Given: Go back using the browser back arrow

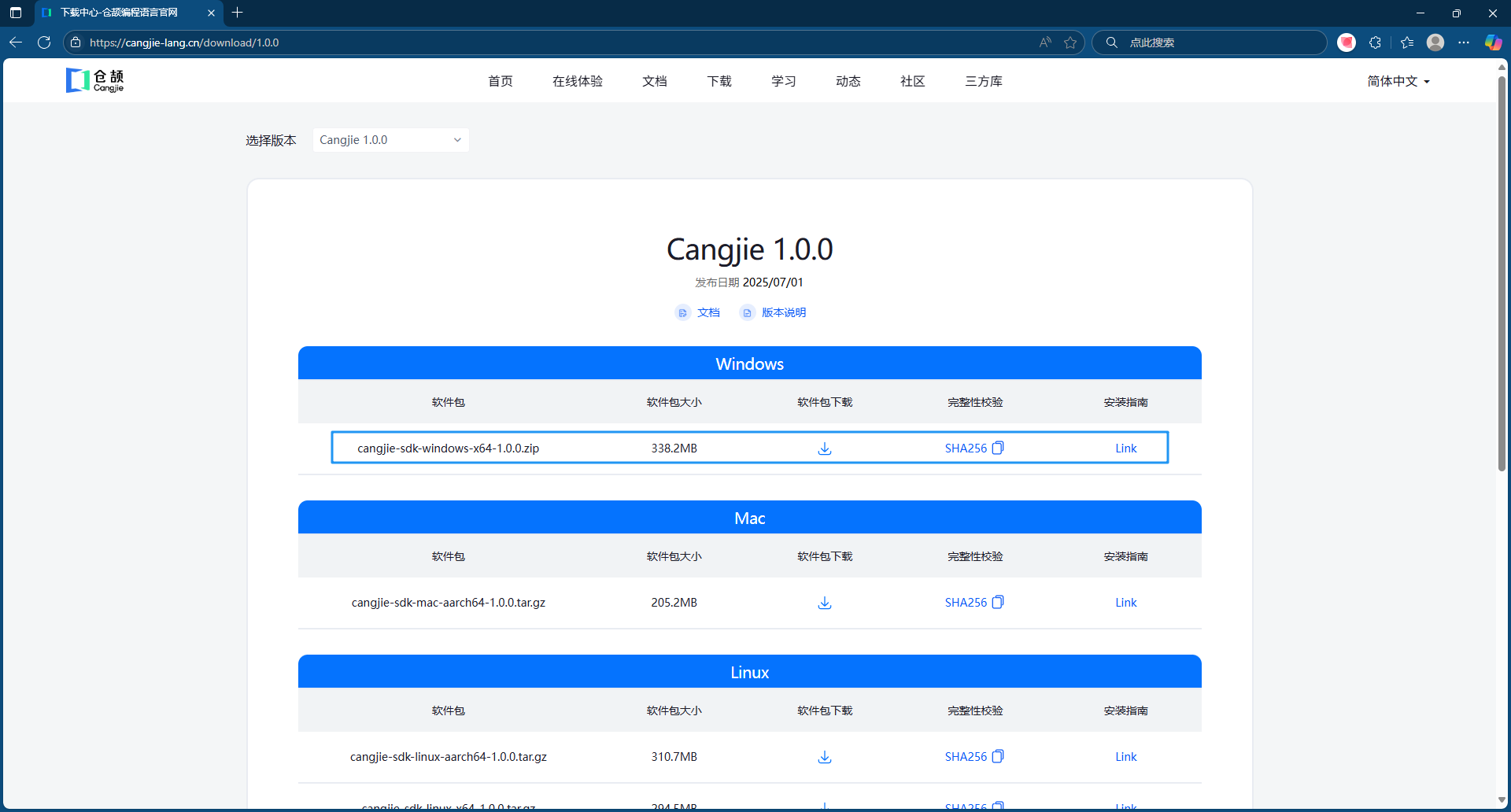Looking at the screenshot, I should [16, 42].
